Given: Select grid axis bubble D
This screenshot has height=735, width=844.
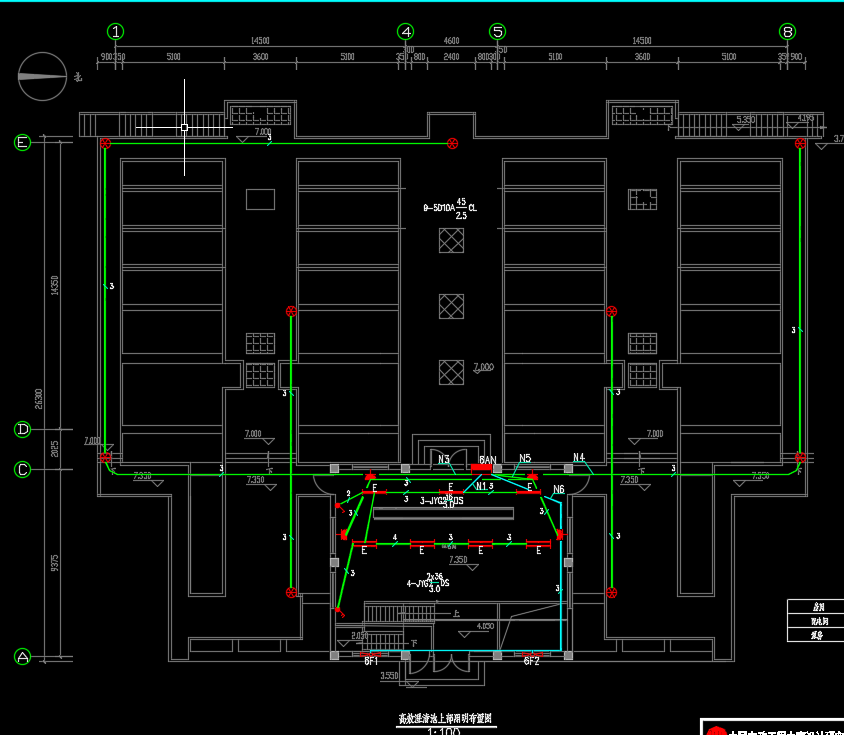Looking at the screenshot, I should pos(23,429).
